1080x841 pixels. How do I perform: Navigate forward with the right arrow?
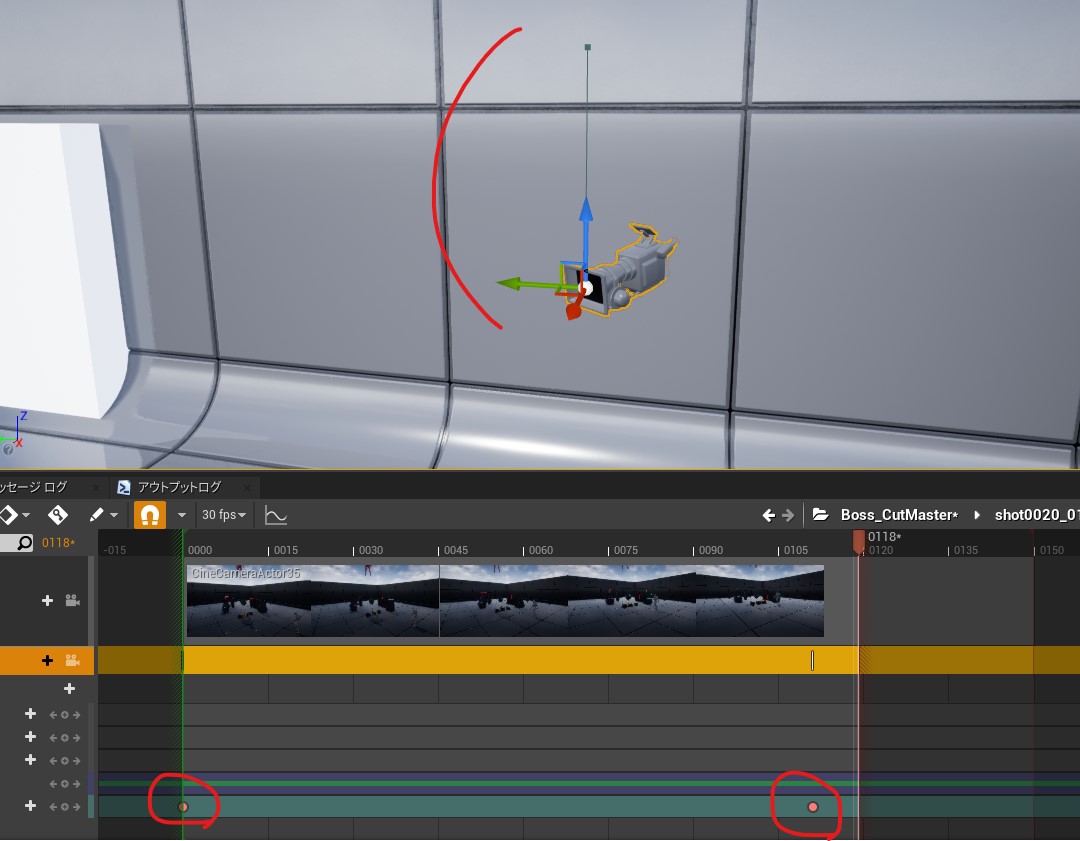[788, 515]
